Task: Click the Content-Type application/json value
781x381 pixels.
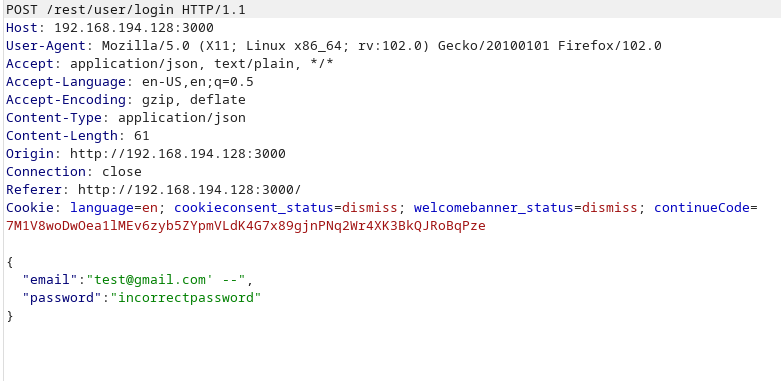Action: [182, 118]
